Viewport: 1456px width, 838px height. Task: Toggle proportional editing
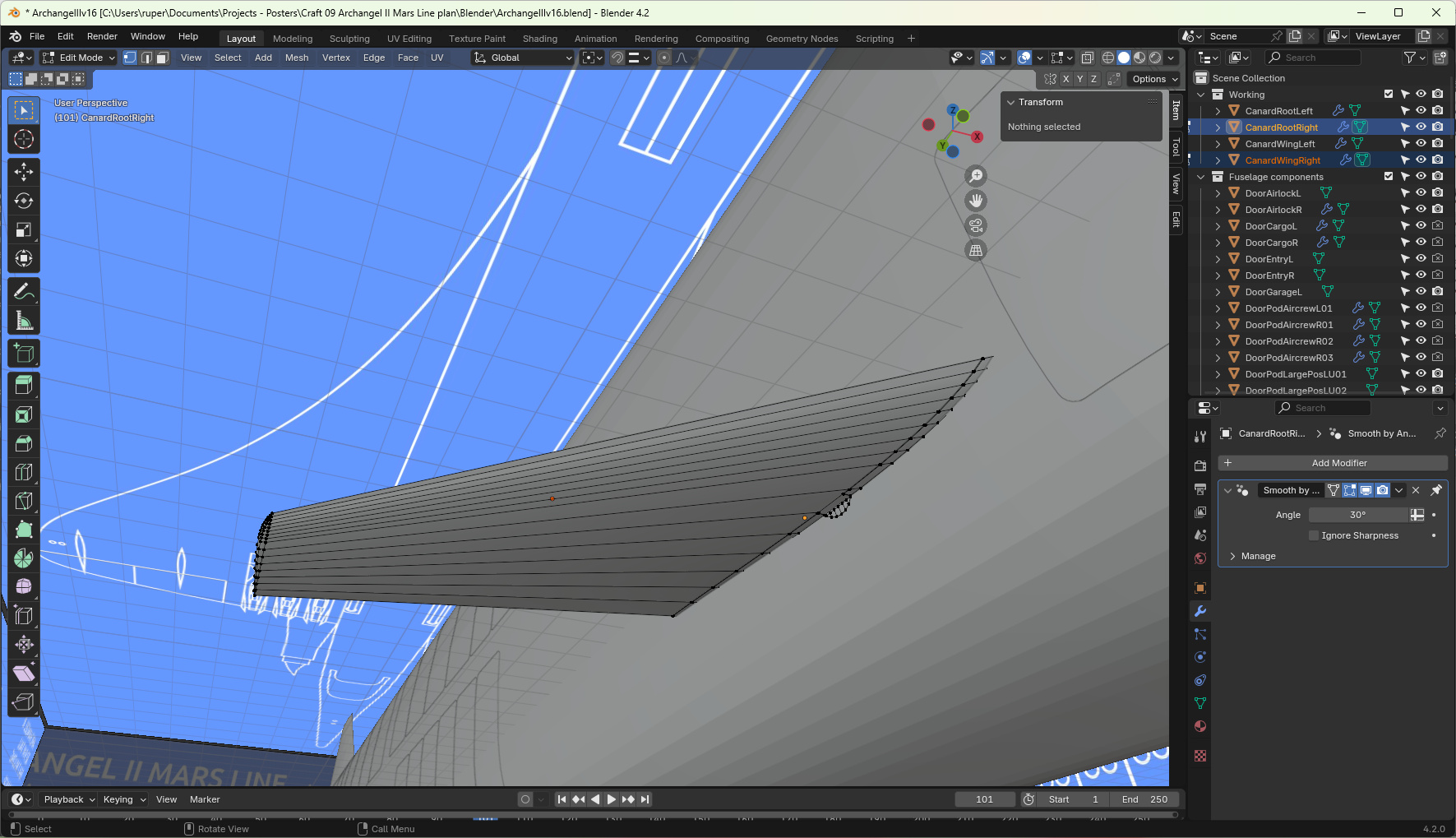click(664, 58)
